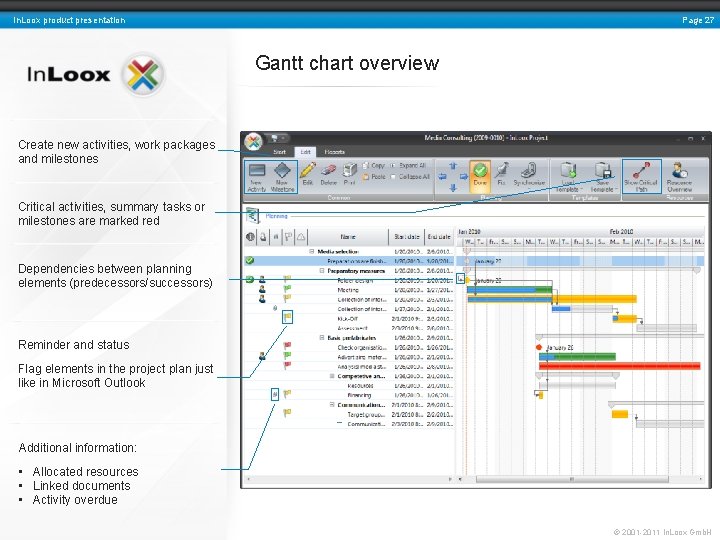This screenshot has height=540, width=720.
Task: Click the Copy button in the ribbon
Action: pyautogui.click(x=374, y=165)
